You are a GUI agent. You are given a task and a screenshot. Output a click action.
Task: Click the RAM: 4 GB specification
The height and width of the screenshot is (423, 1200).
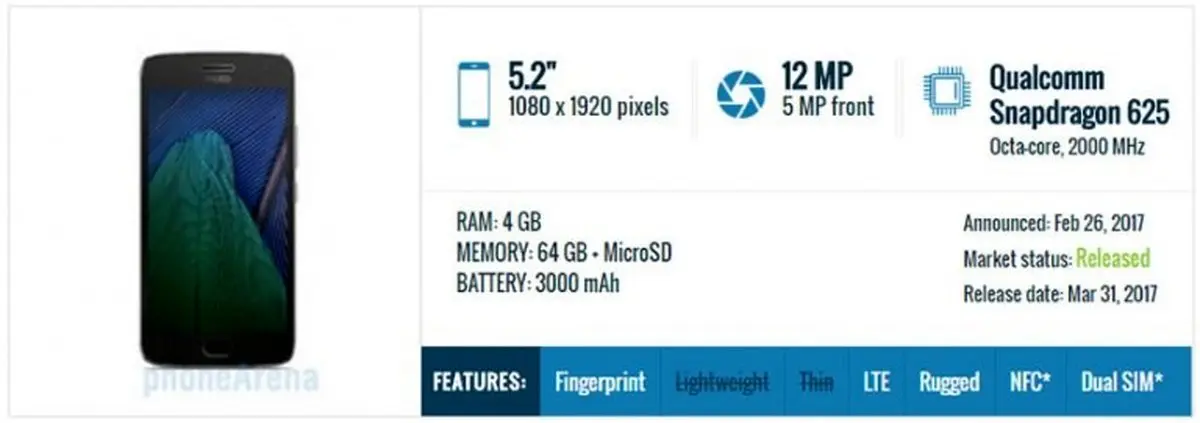pos(497,222)
